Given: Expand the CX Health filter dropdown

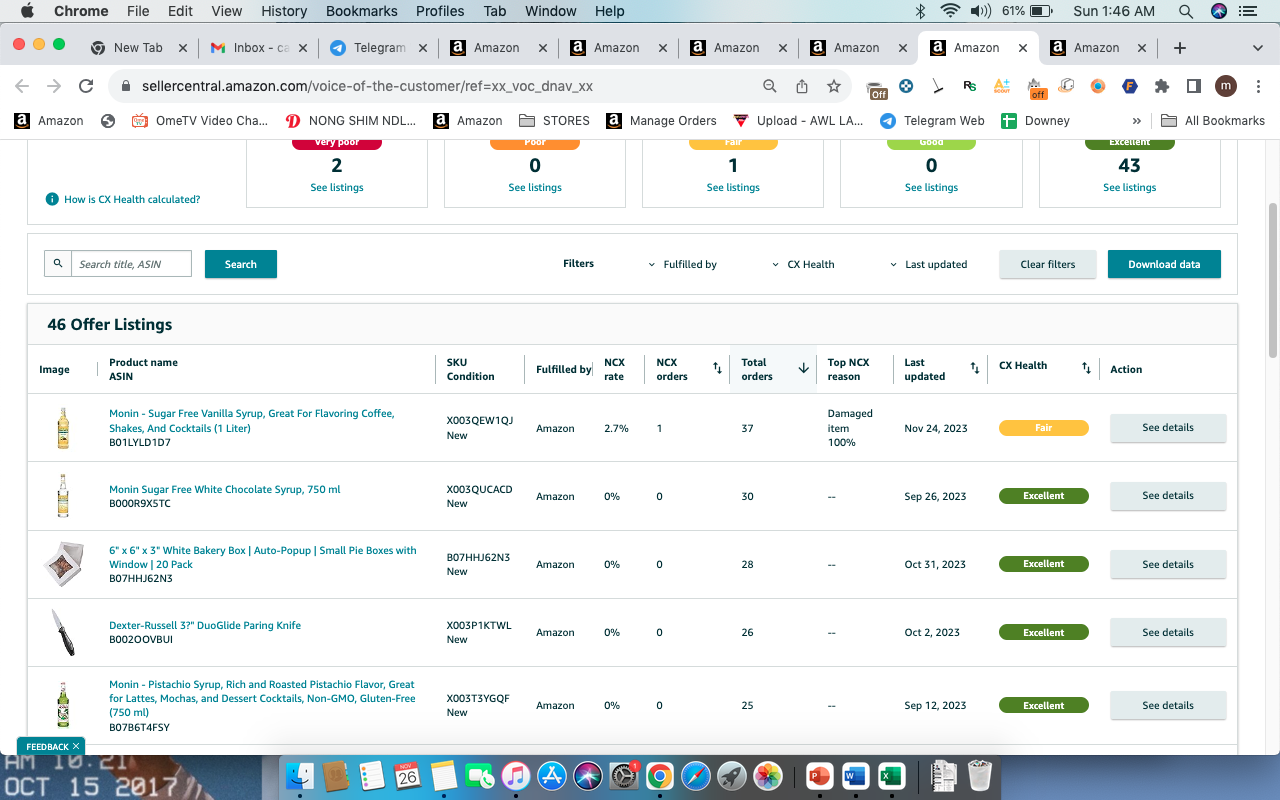Looking at the screenshot, I should [x=803, y=265].
